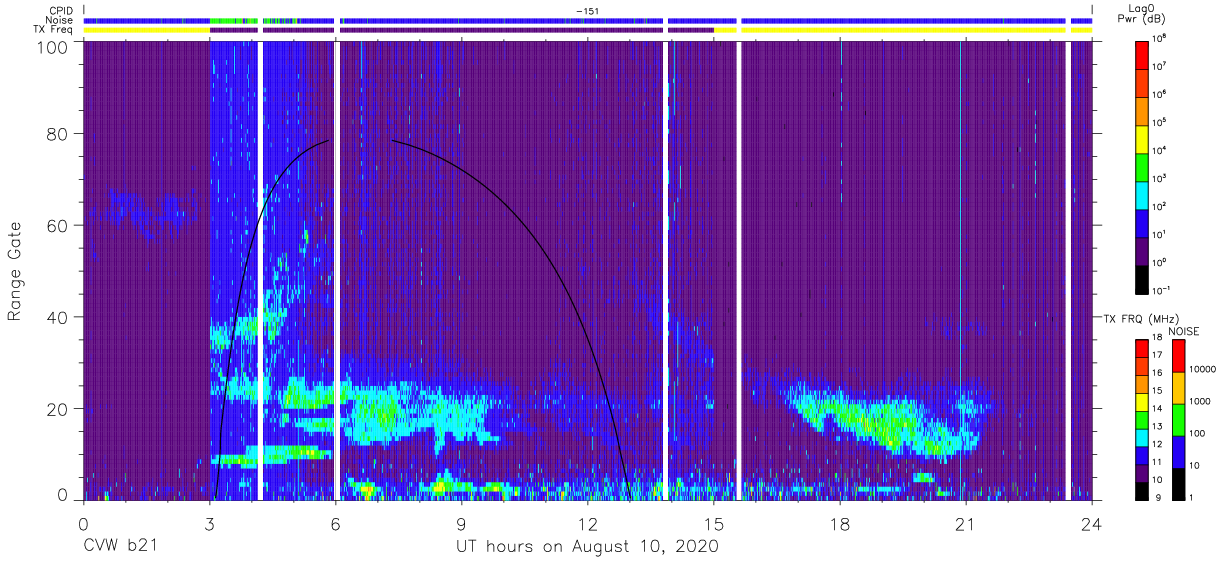The height and width of the screenshot is (567, 1228).
Task: Click the y-axis tick label 40
Action: tap(57, 316)
